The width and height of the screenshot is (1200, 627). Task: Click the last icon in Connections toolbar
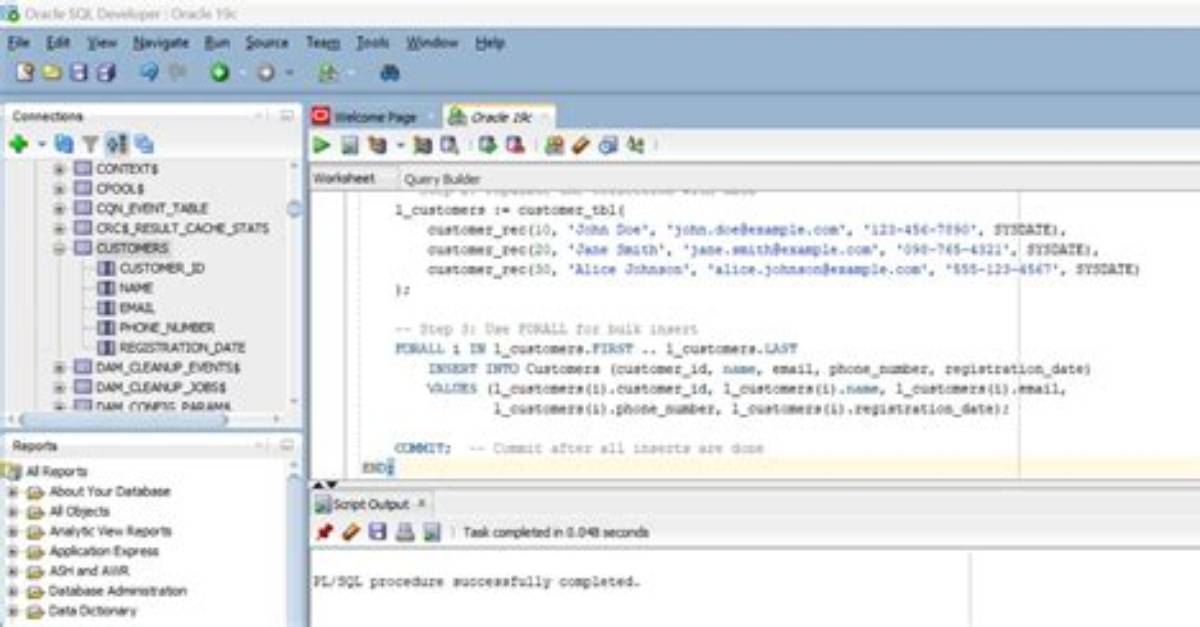144,145
